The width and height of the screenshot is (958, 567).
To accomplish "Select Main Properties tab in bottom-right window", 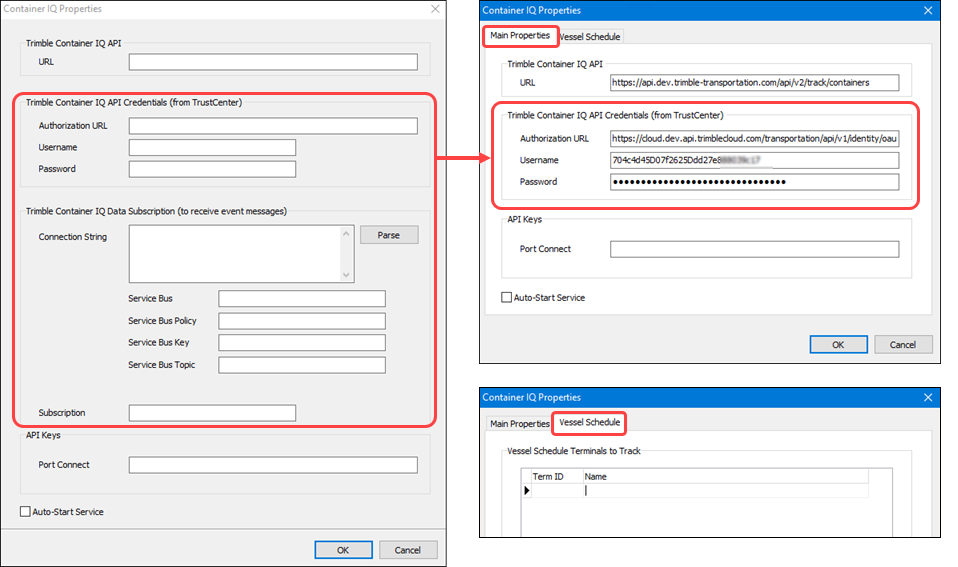I will 519,423.
